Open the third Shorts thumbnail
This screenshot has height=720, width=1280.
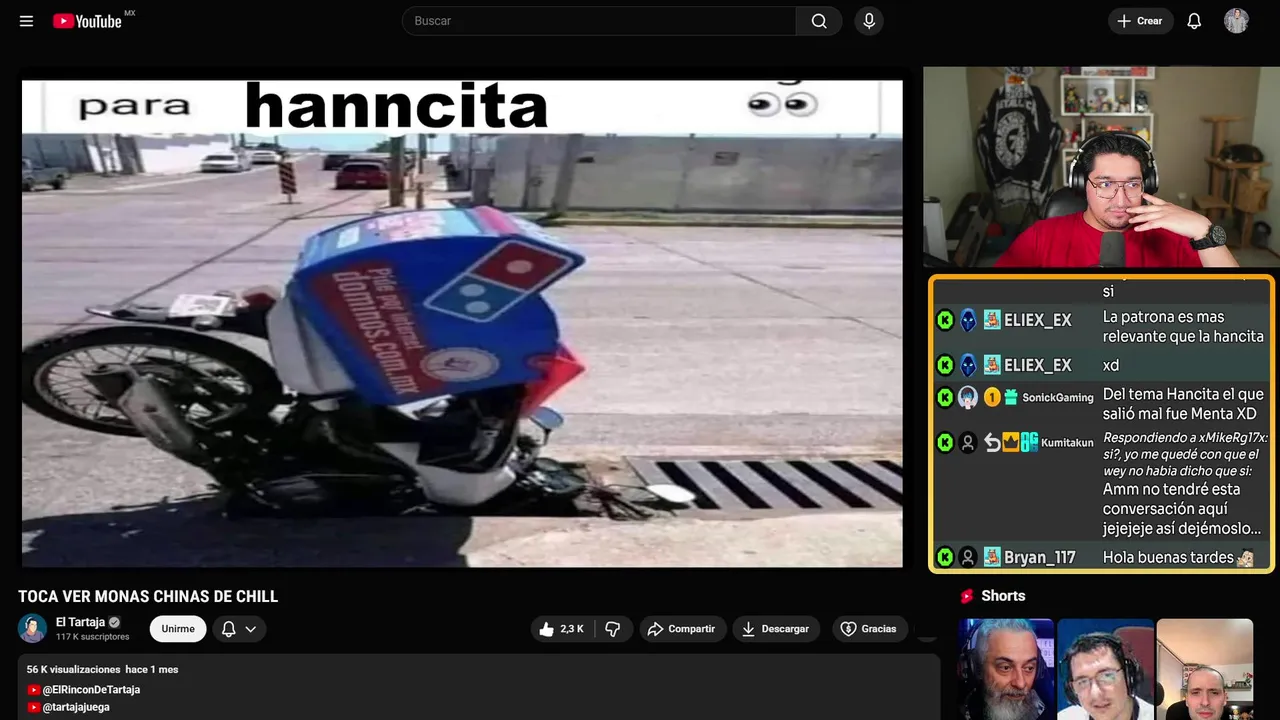tap(1204, 669)
